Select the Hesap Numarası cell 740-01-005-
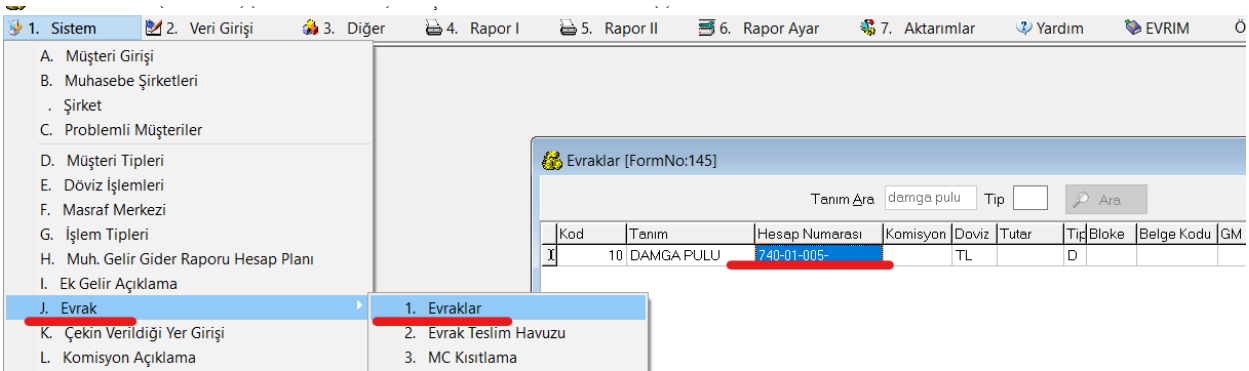This screenshot has height=371, width=1249. click(x=818, y=255)
